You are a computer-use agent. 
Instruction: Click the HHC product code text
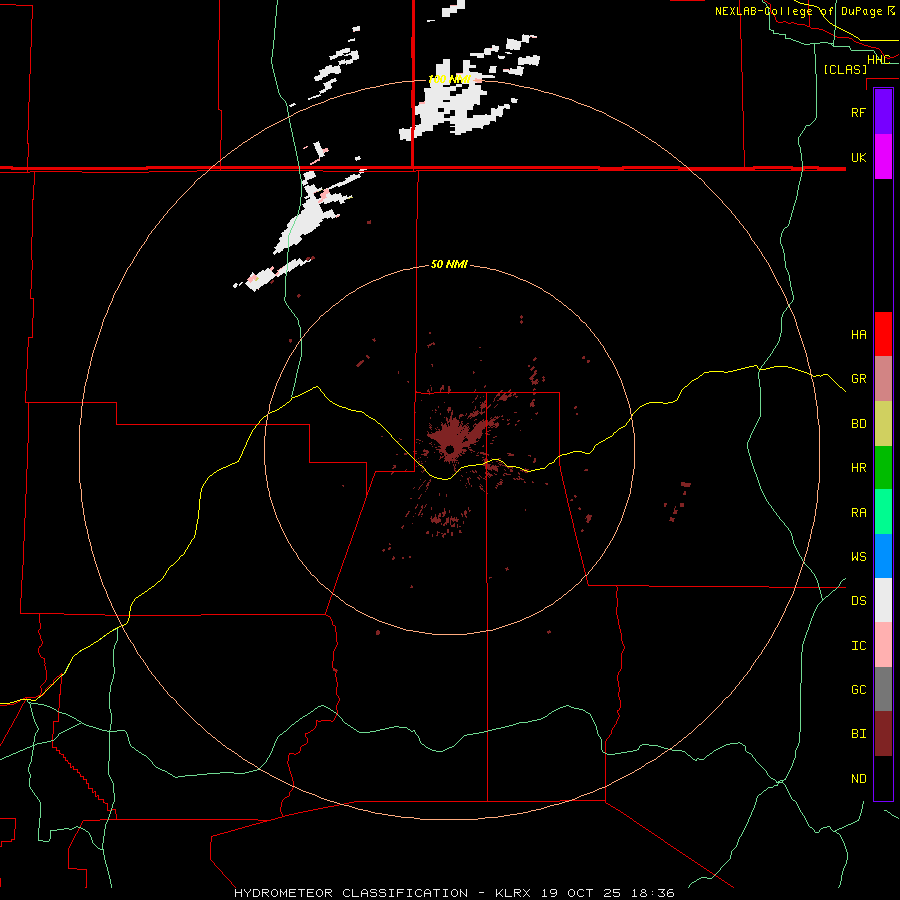click(x=878, y=60)
